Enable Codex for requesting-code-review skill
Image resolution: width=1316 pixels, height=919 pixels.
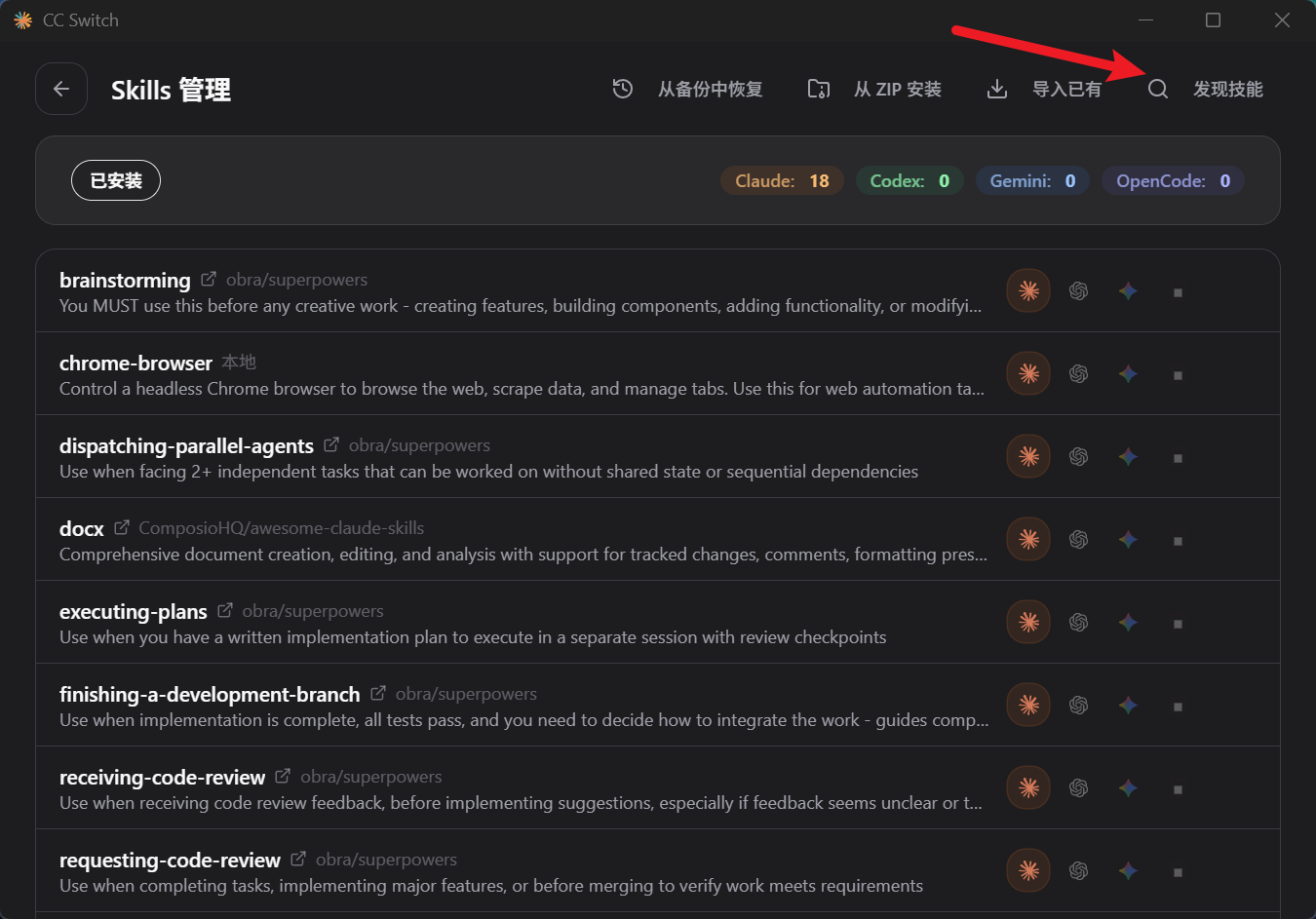click(x=1078, y=870)
